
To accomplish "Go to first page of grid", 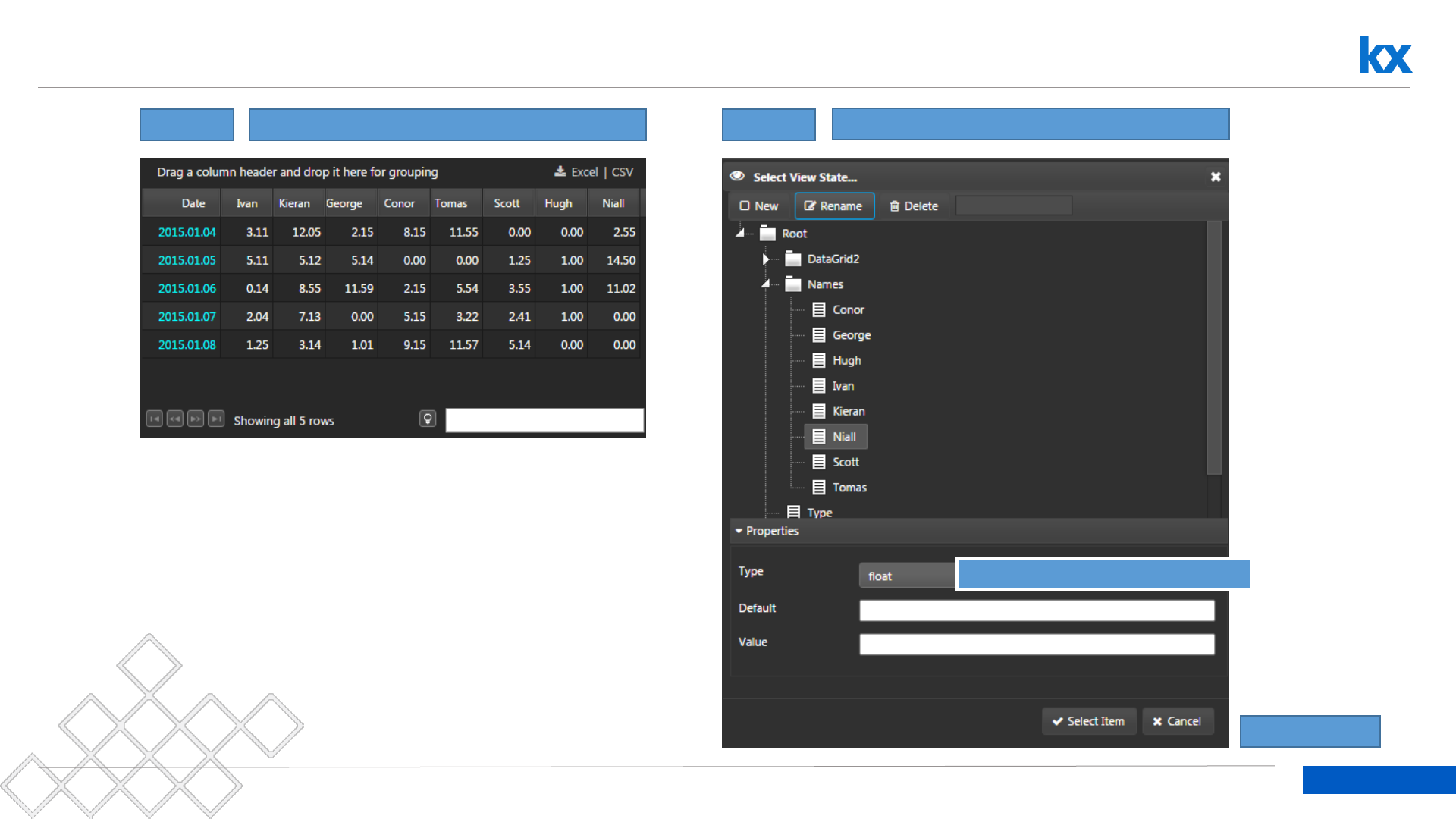I will pos(154,419).
